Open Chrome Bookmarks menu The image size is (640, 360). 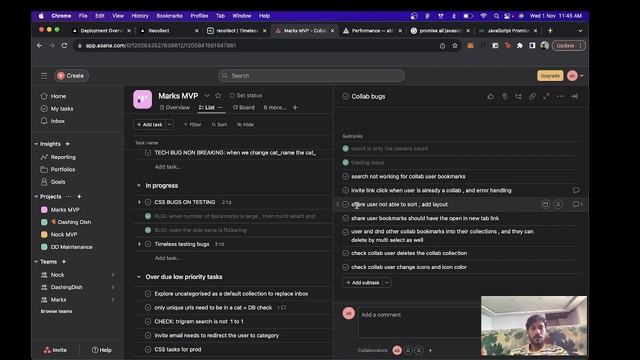click(169, 16)
